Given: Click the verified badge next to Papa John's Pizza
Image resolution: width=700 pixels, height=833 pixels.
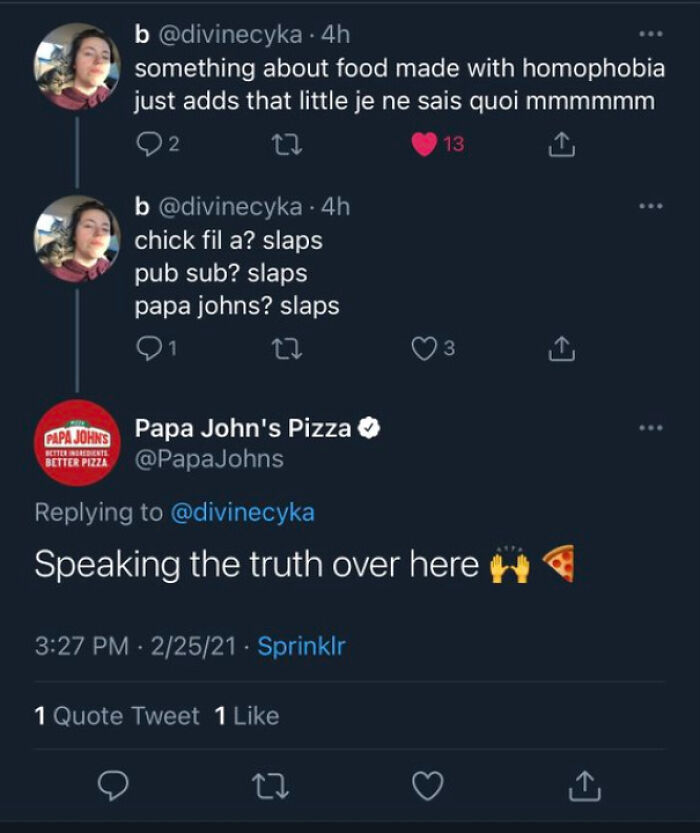Looking at the screenshot, I should pos(367,426).
